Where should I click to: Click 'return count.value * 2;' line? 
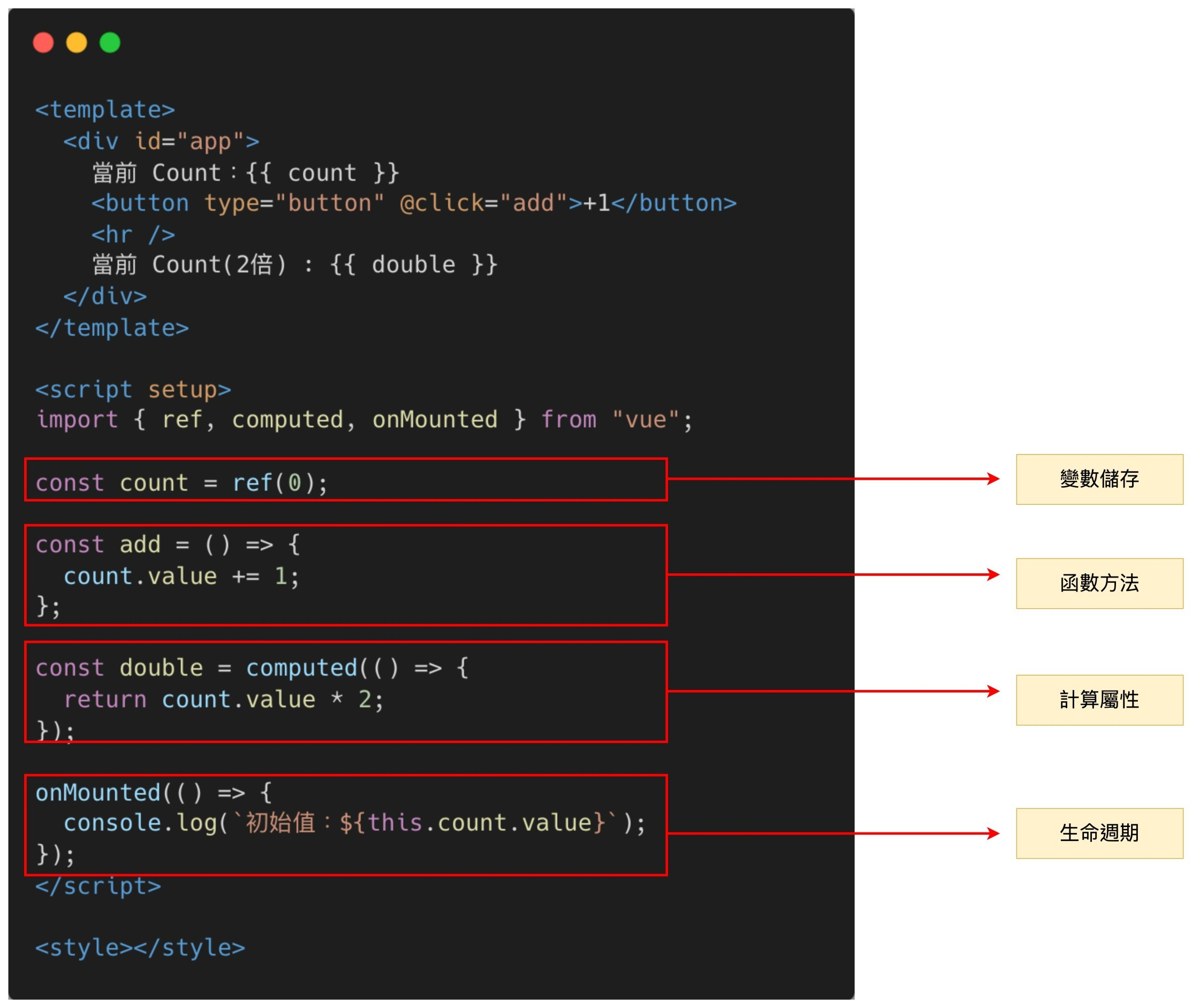[x=223, y=700]
